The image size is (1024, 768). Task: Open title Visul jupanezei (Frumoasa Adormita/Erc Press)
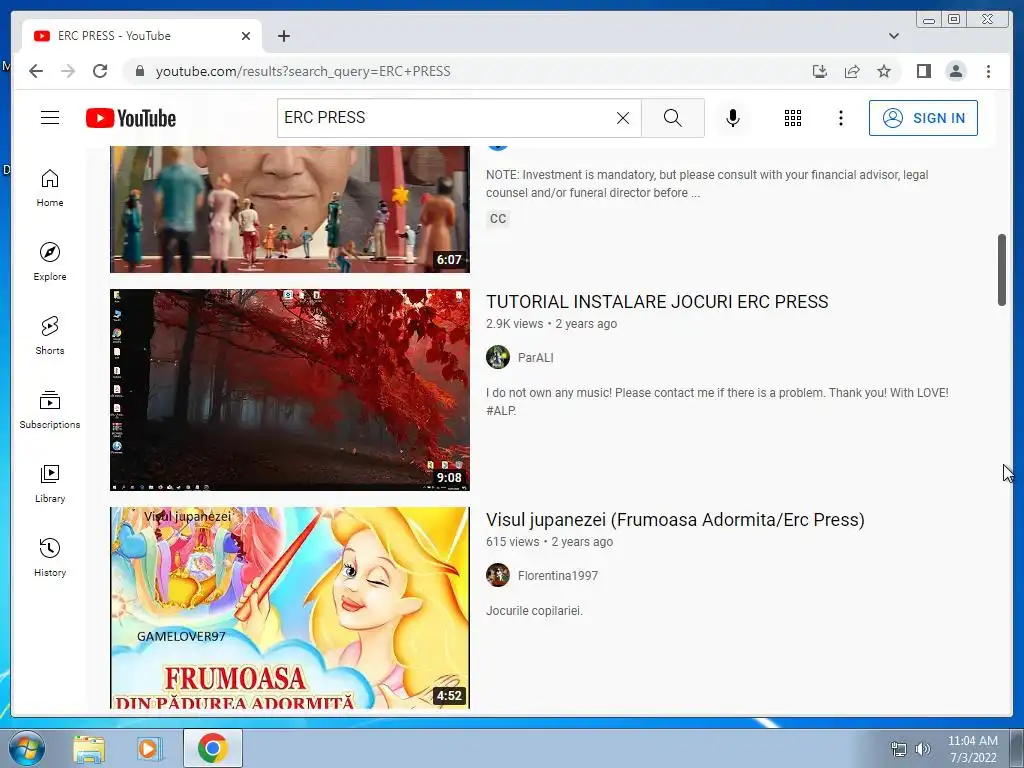[675, 520]
